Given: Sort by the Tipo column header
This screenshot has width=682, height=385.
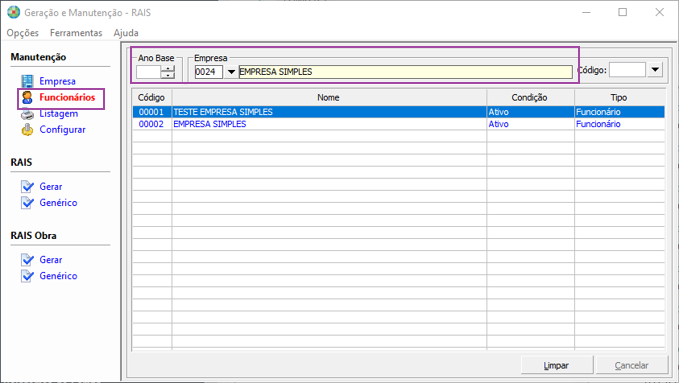Looking at the screenshot, I should point(619,97).
